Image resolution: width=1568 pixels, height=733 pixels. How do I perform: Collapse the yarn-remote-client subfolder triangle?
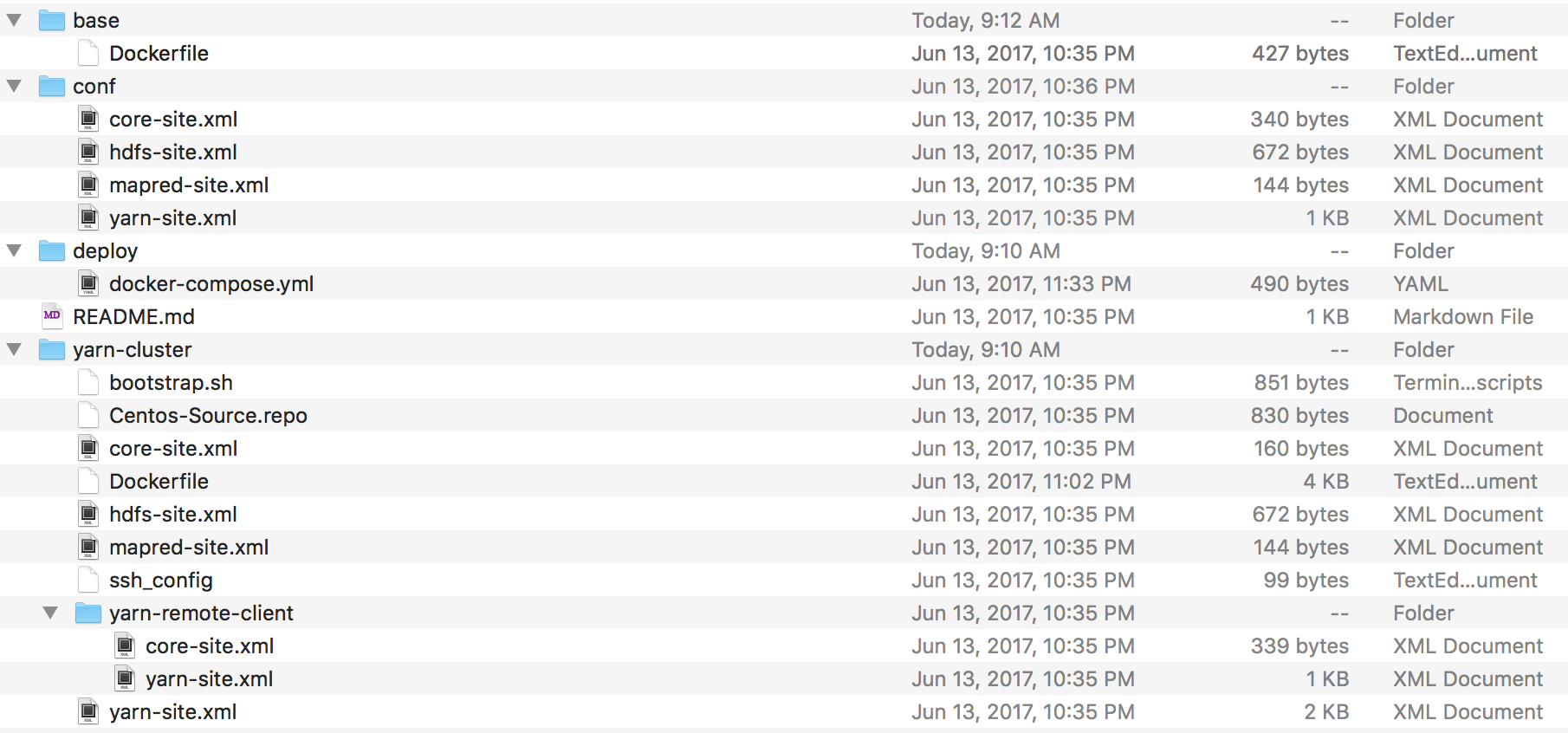pyautogui.click(x=50, y=613)
